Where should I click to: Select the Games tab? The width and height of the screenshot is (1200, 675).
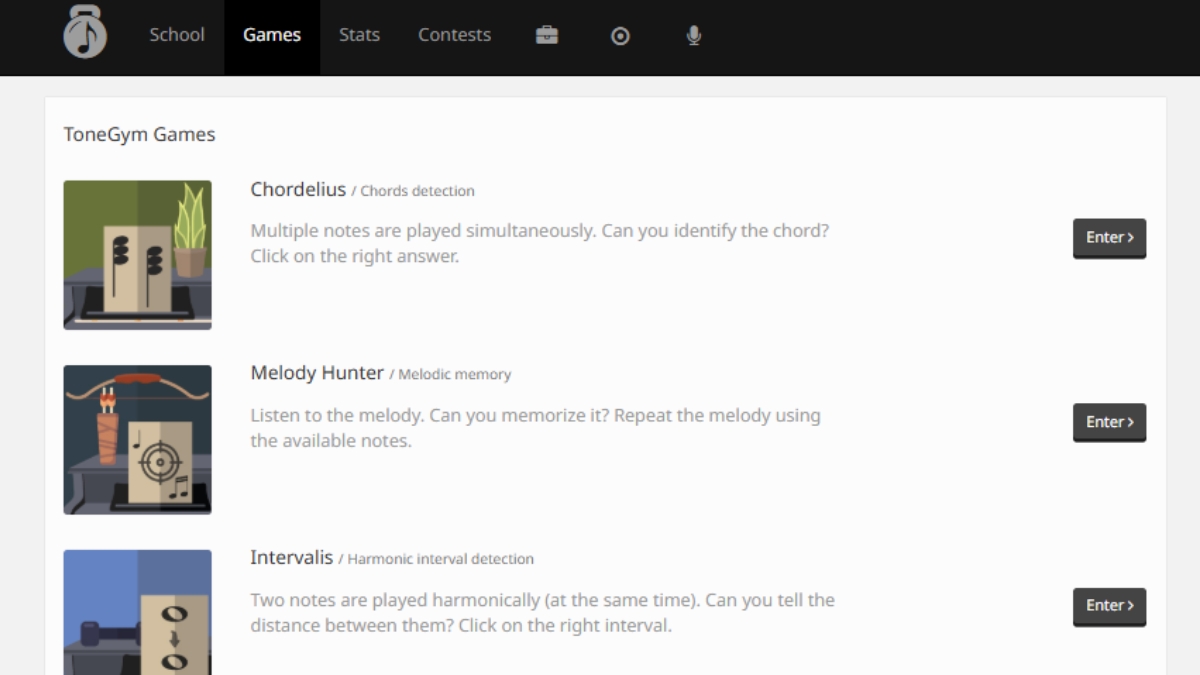pyautogui.click(x=272, y=35)
